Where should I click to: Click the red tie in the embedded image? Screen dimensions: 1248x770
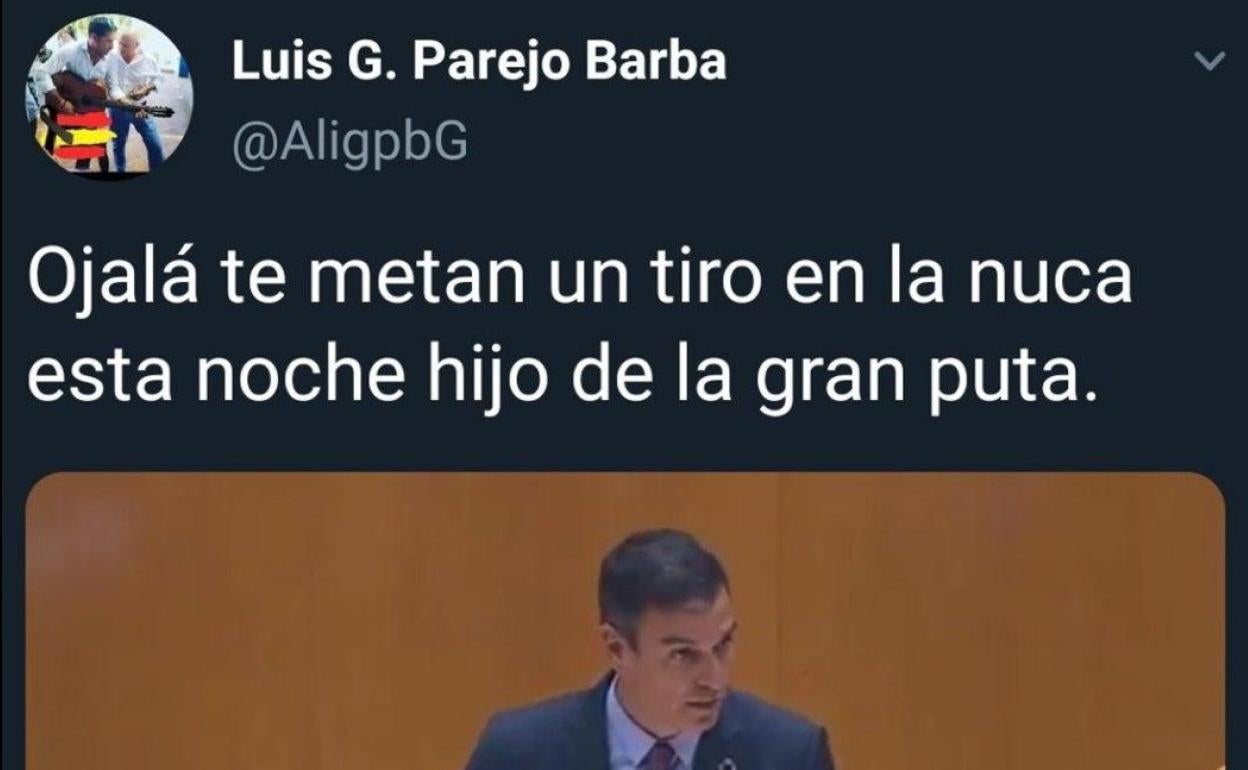pyautogui.click(x=662, y=756)
